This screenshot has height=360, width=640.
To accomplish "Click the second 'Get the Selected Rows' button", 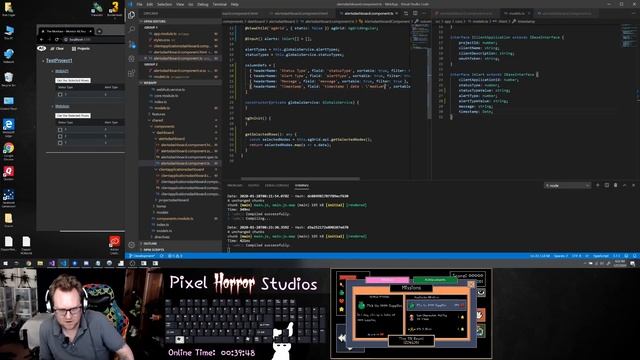I will (x=73, y=116).
